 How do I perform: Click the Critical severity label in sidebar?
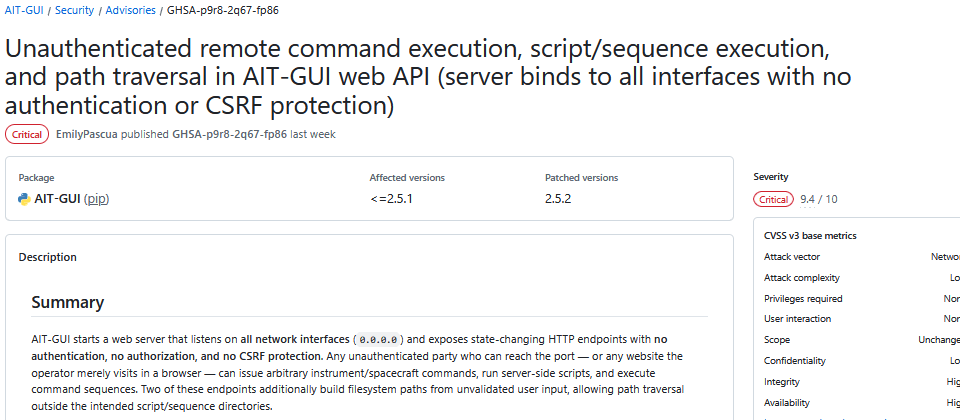point(774,199)
